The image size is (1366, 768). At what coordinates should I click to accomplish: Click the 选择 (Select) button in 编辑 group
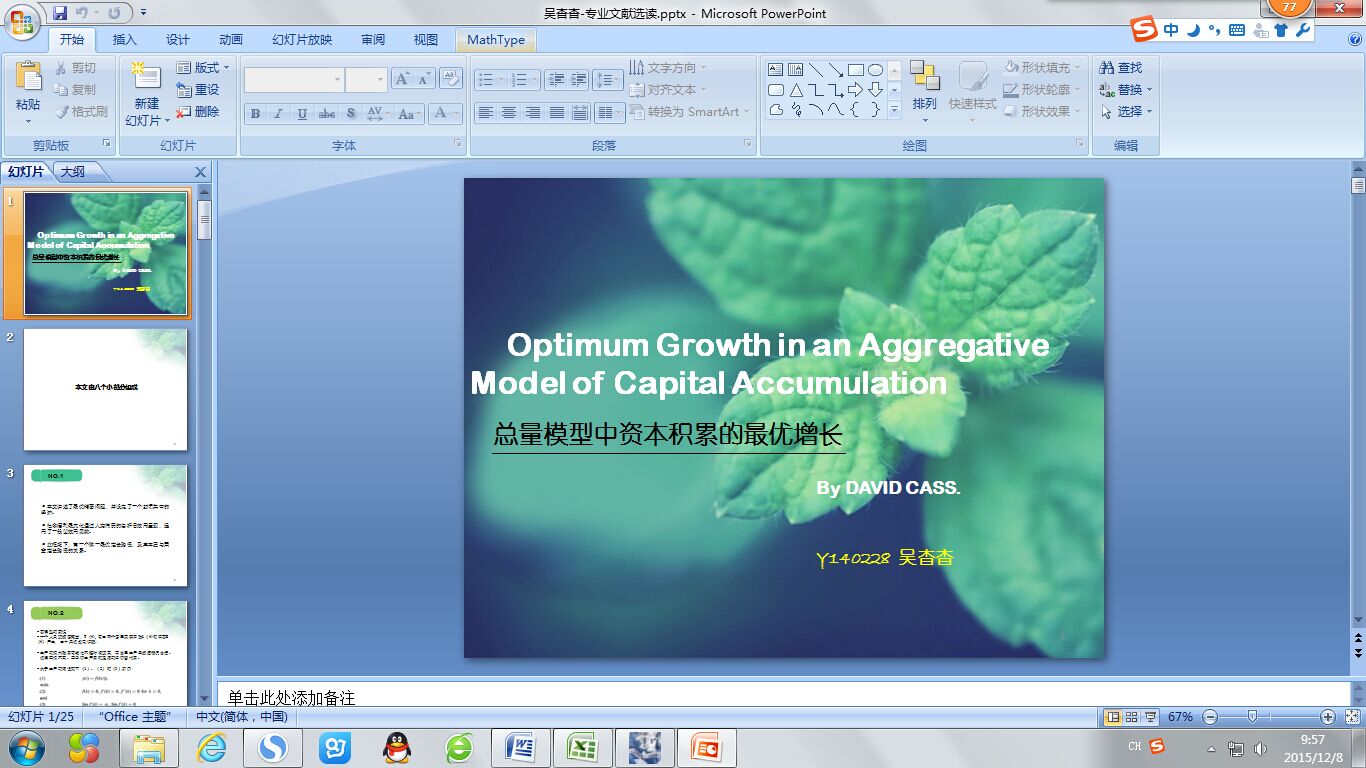pos(1129,112)
